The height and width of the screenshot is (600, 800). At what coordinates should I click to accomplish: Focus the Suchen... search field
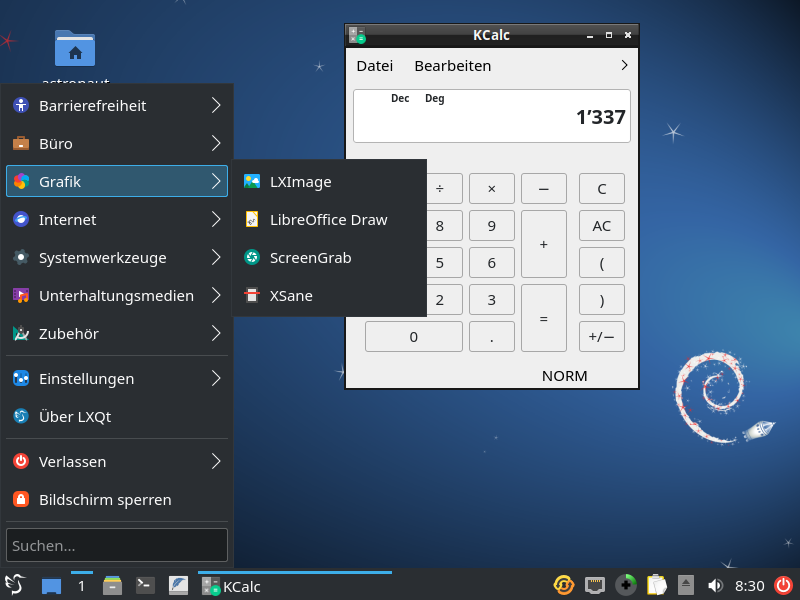117,545
